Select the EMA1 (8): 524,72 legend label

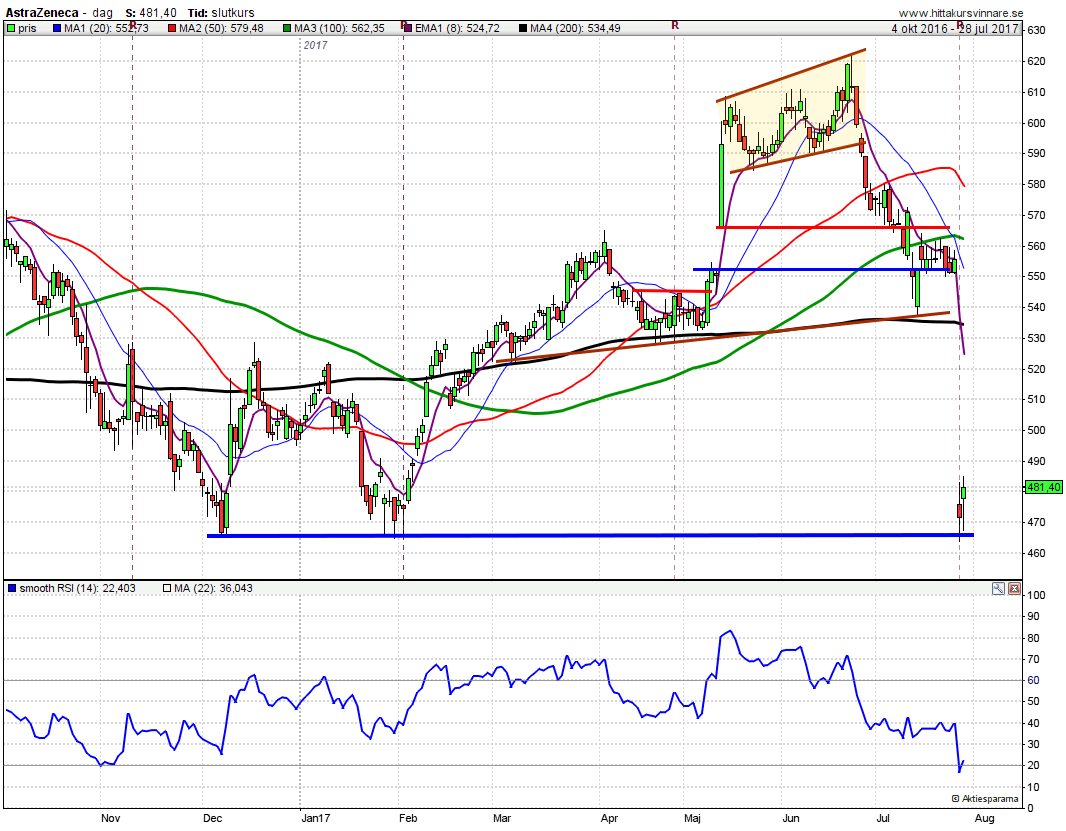click(457, 29)
